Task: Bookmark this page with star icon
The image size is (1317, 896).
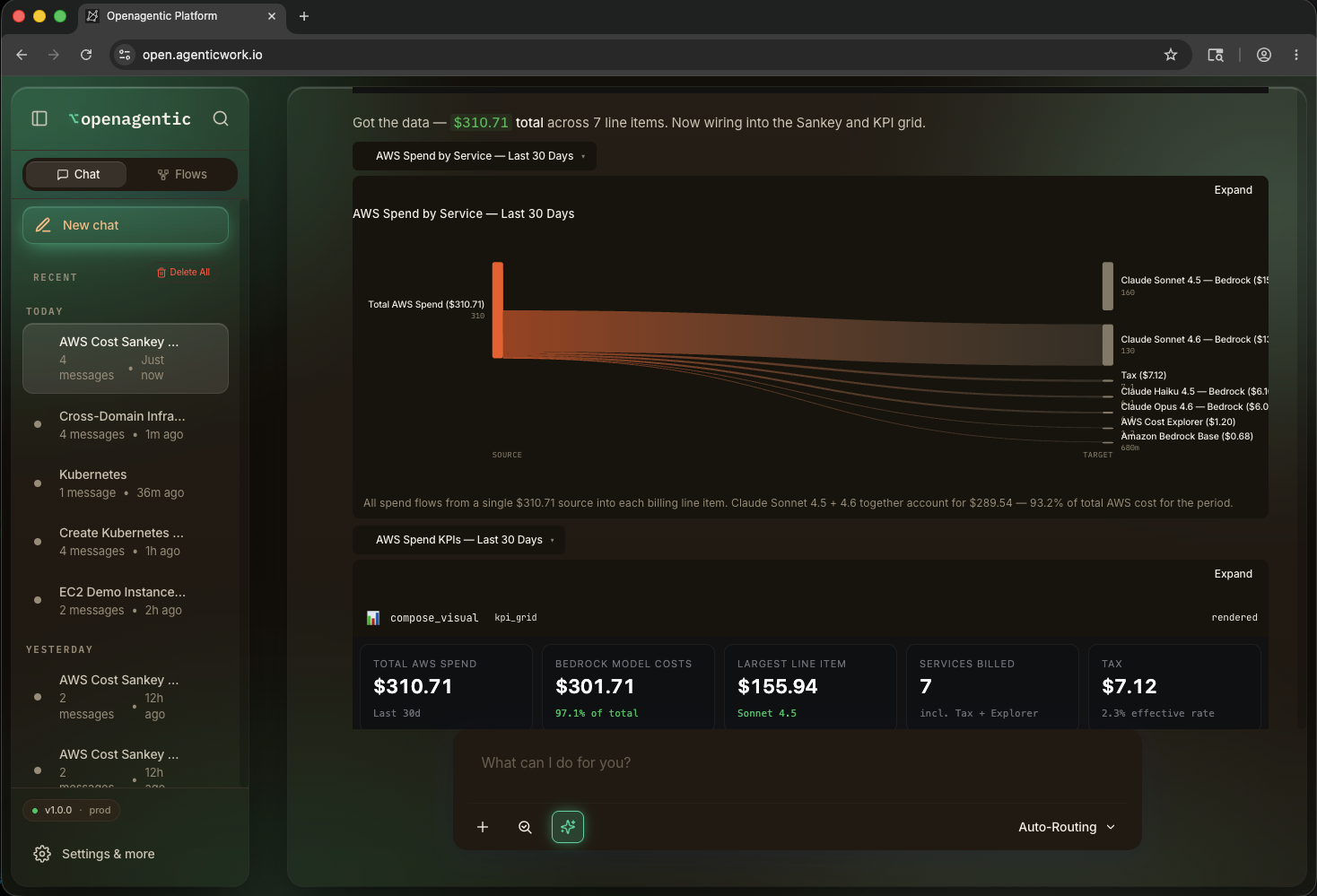Action: point(1171,55)
